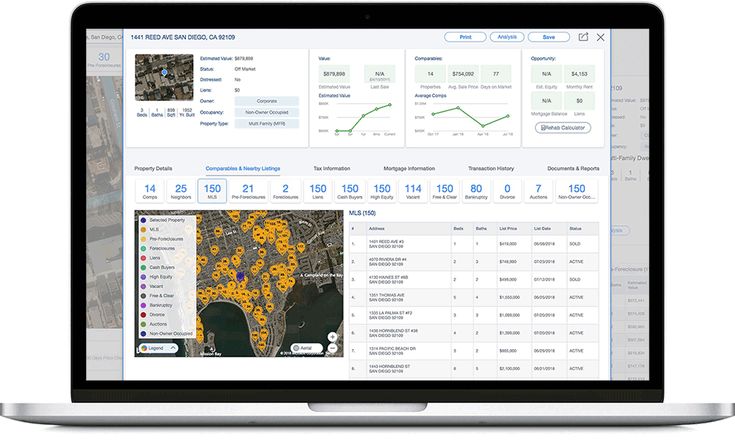
Task: Select the 14 Comps tile
Action: point(150,191)
